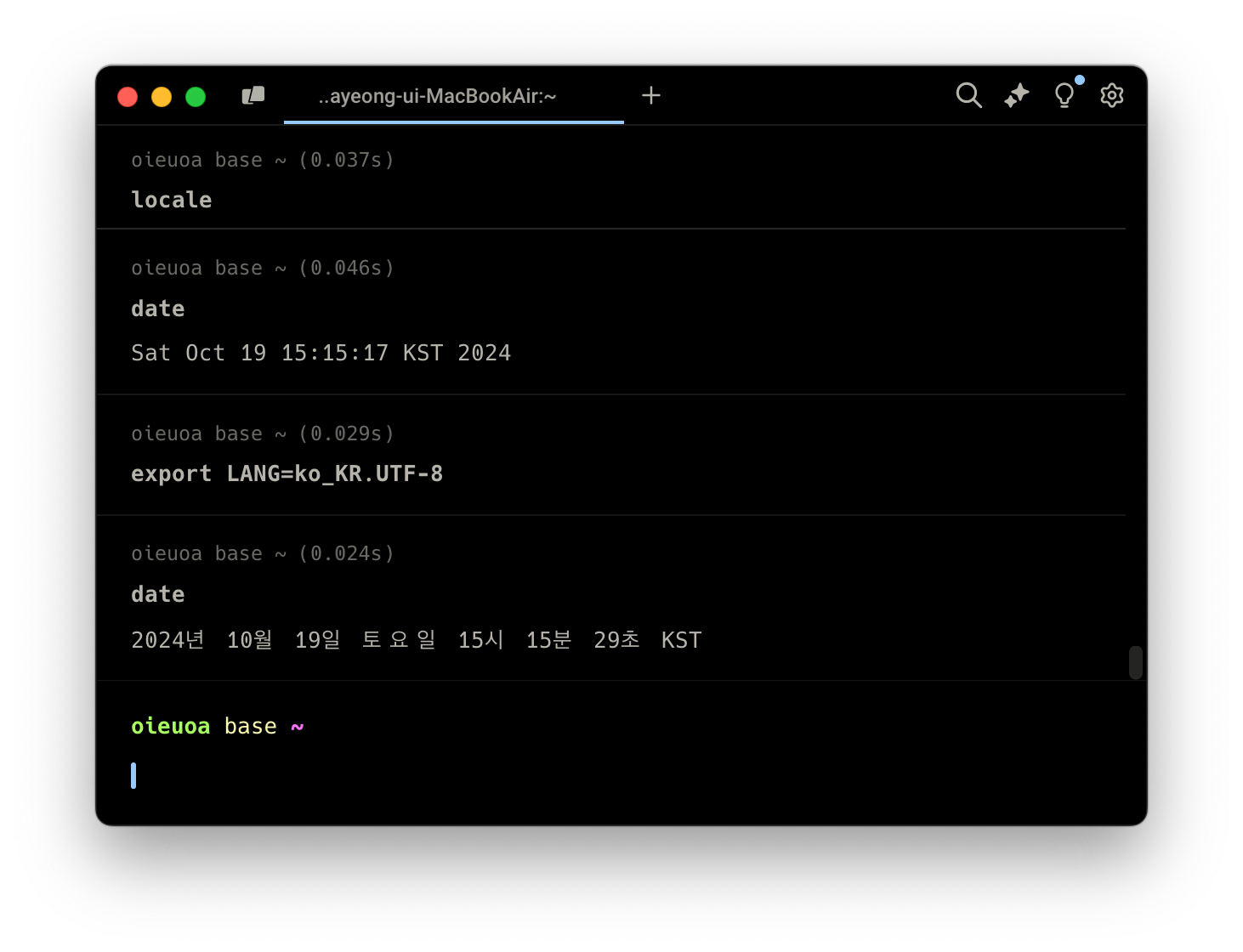The height and width of the screenshot is (952, 1243).
Task: Open Warp AI sparkle icon
Action: point(1016,95)
